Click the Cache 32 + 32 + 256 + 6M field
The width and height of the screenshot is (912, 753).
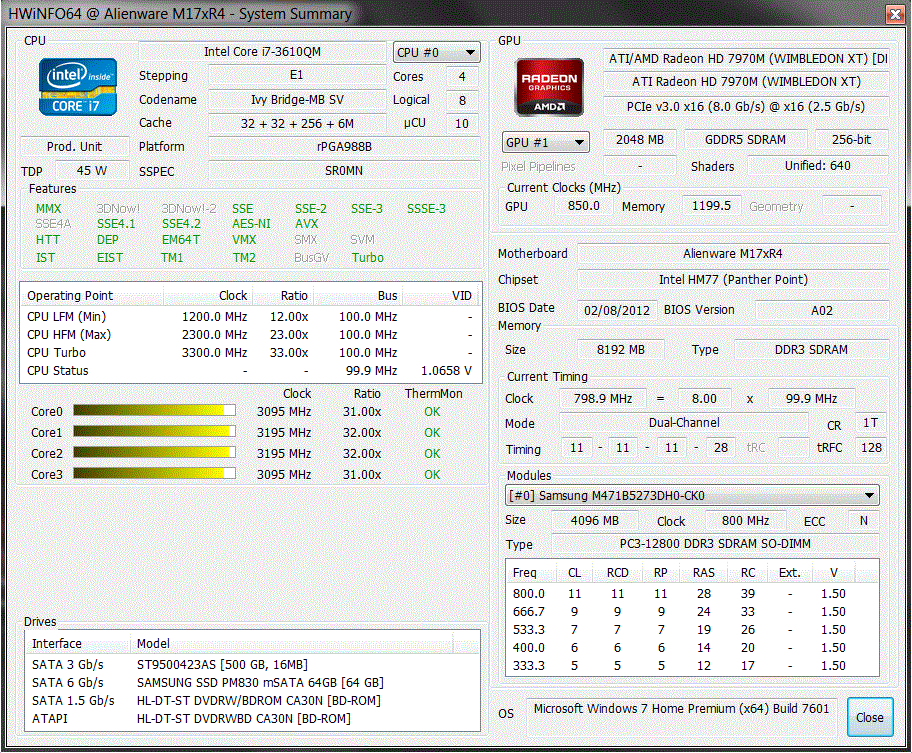pos(297,123)
